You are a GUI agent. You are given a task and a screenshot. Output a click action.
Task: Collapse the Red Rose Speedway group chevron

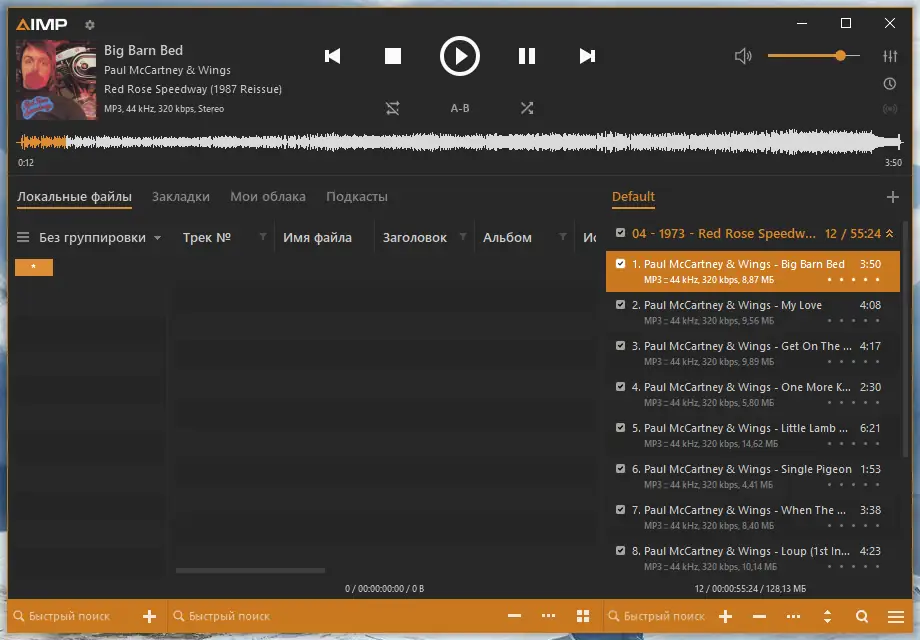tap(889, 233)
